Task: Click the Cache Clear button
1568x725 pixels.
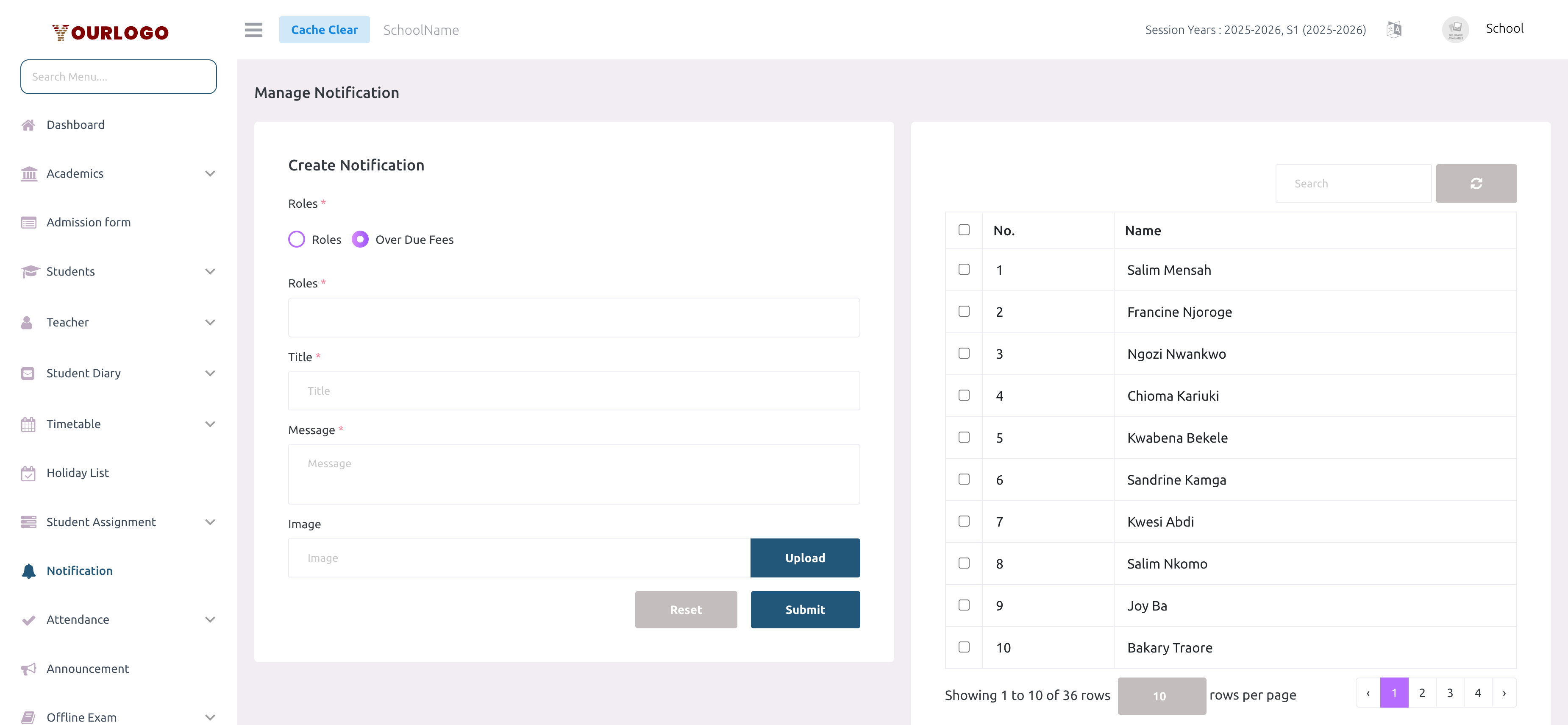Action: tap(325, 29)
